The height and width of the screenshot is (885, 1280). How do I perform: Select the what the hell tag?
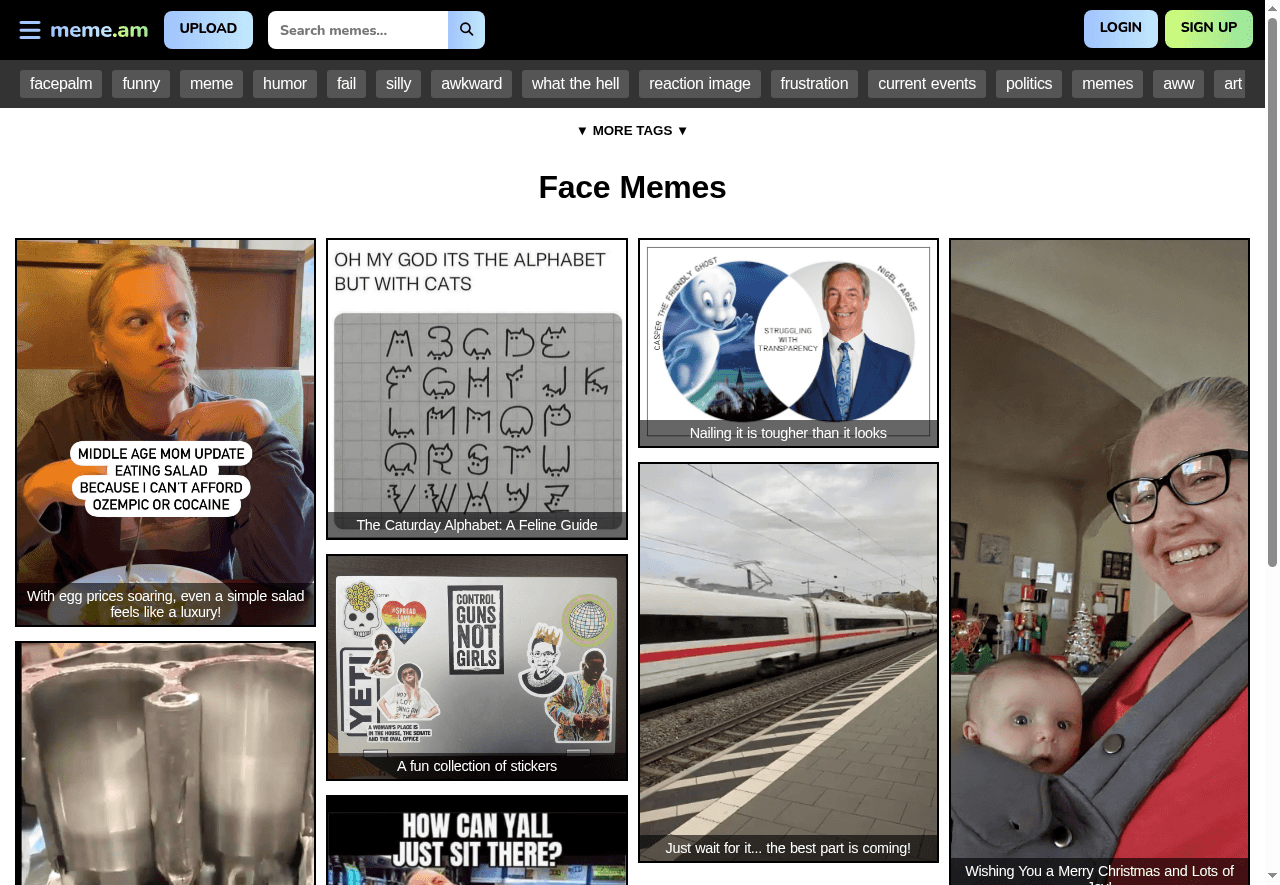[575, 84]
